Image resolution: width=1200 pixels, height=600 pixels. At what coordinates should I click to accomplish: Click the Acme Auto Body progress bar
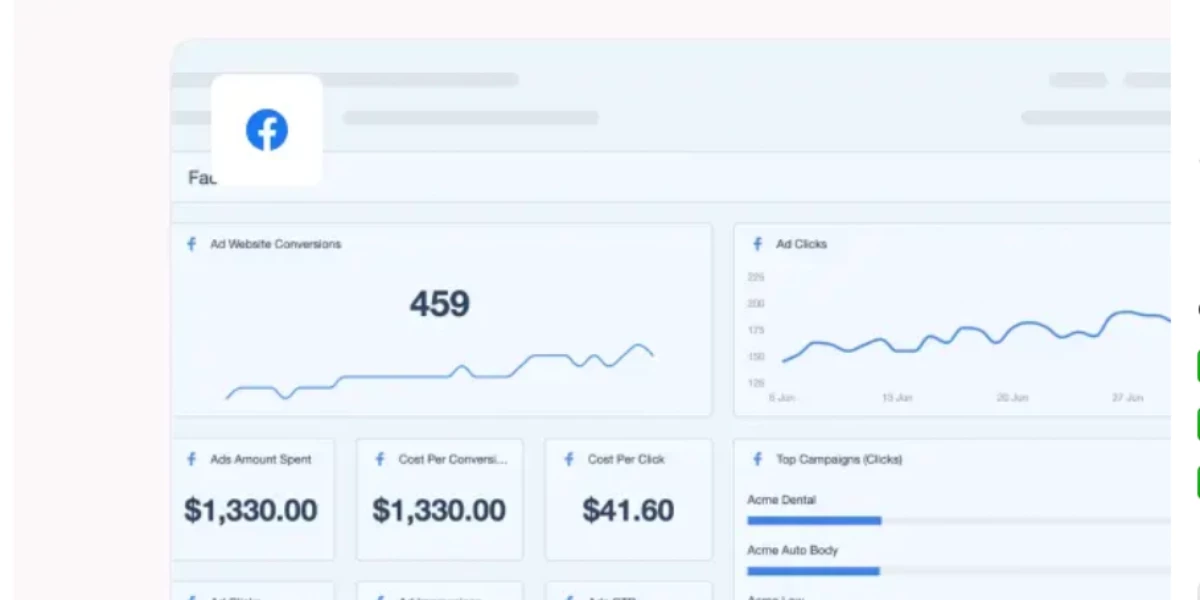tap(958, 571)
